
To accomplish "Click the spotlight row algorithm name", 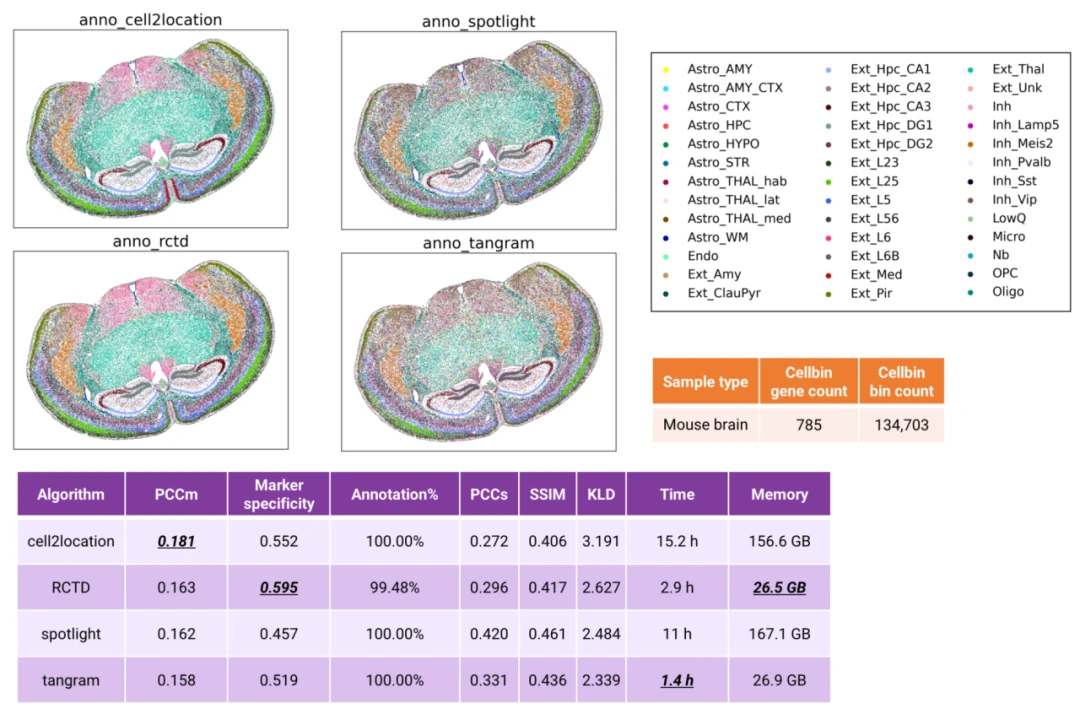I will point(71,634).
